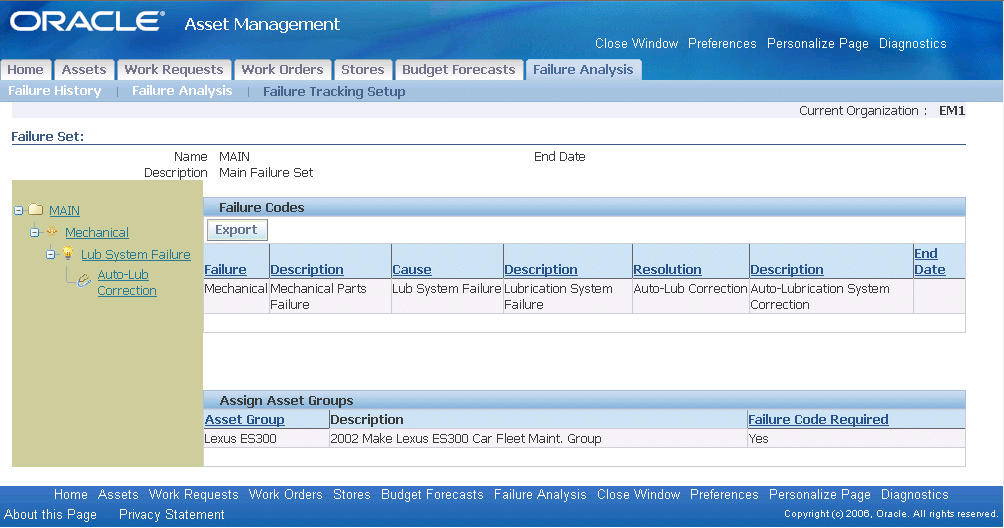The width and height of the screenshot is (1004, 528).
Task: Collapse the Mechanical tree node
Action: point(35,232)
